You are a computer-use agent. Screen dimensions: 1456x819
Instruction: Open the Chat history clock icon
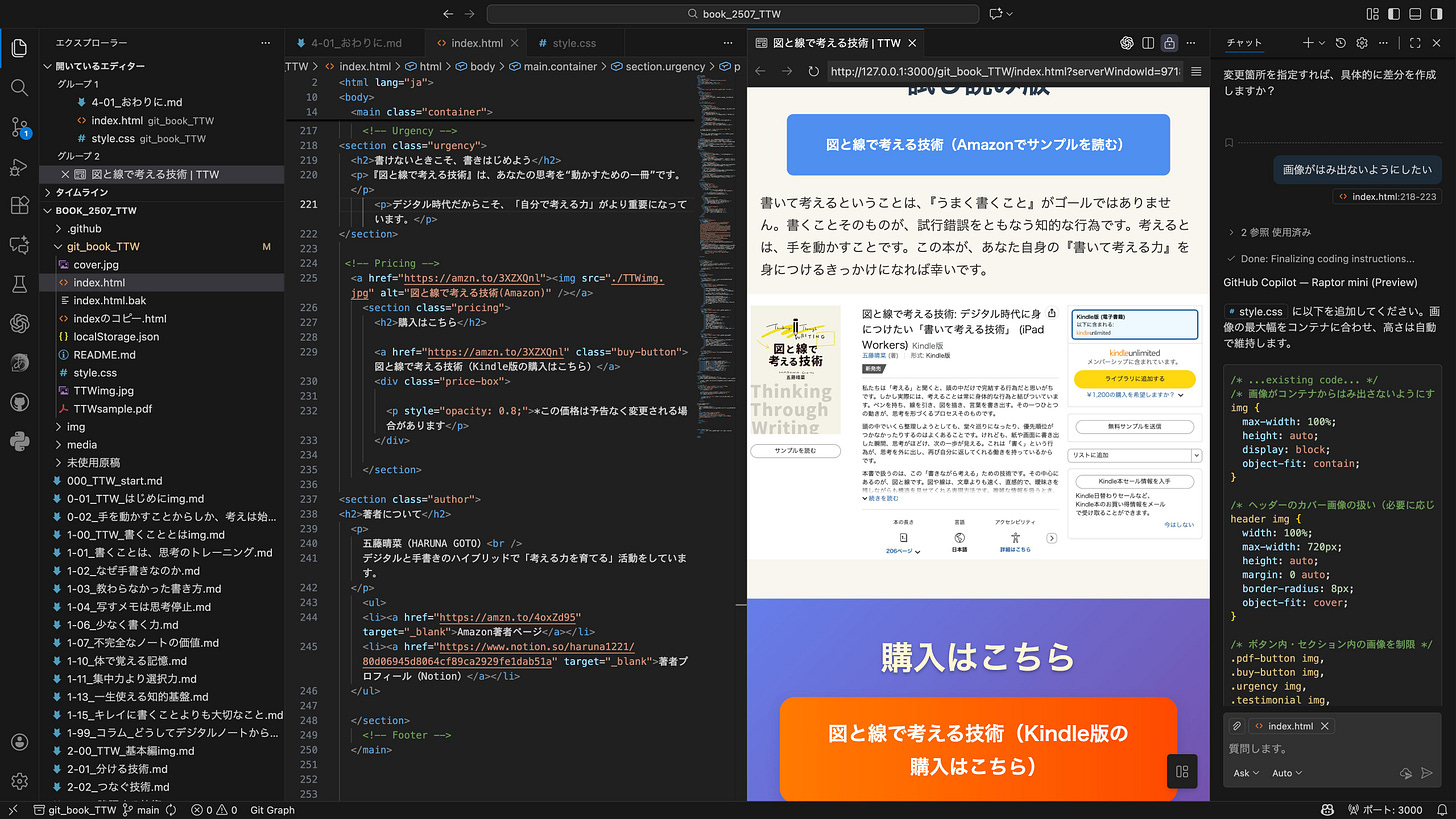click(x=1341, y=43)
